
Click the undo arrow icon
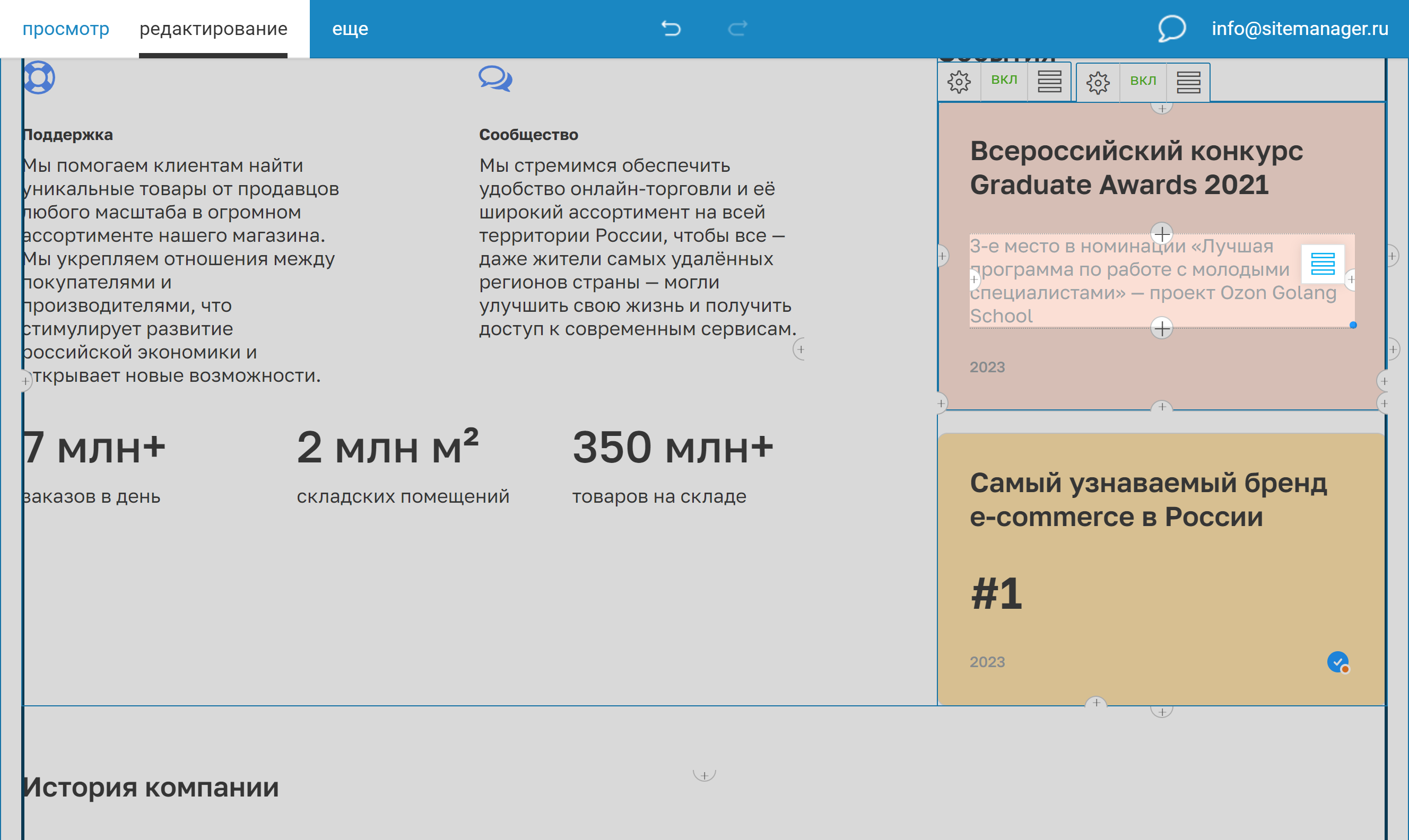click(x=672, y=27)
